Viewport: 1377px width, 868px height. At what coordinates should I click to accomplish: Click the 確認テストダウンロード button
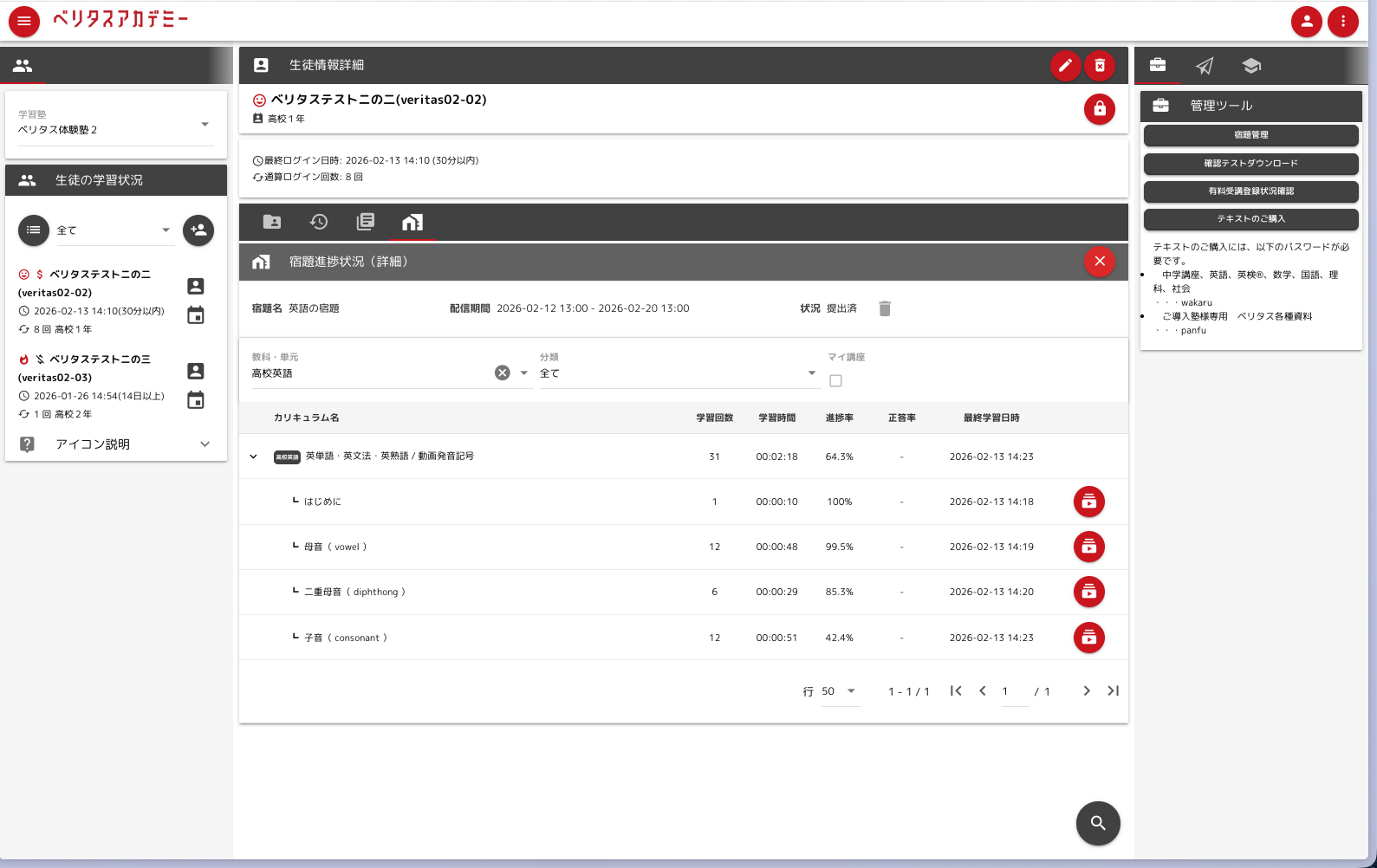(x=1250, y=164)
